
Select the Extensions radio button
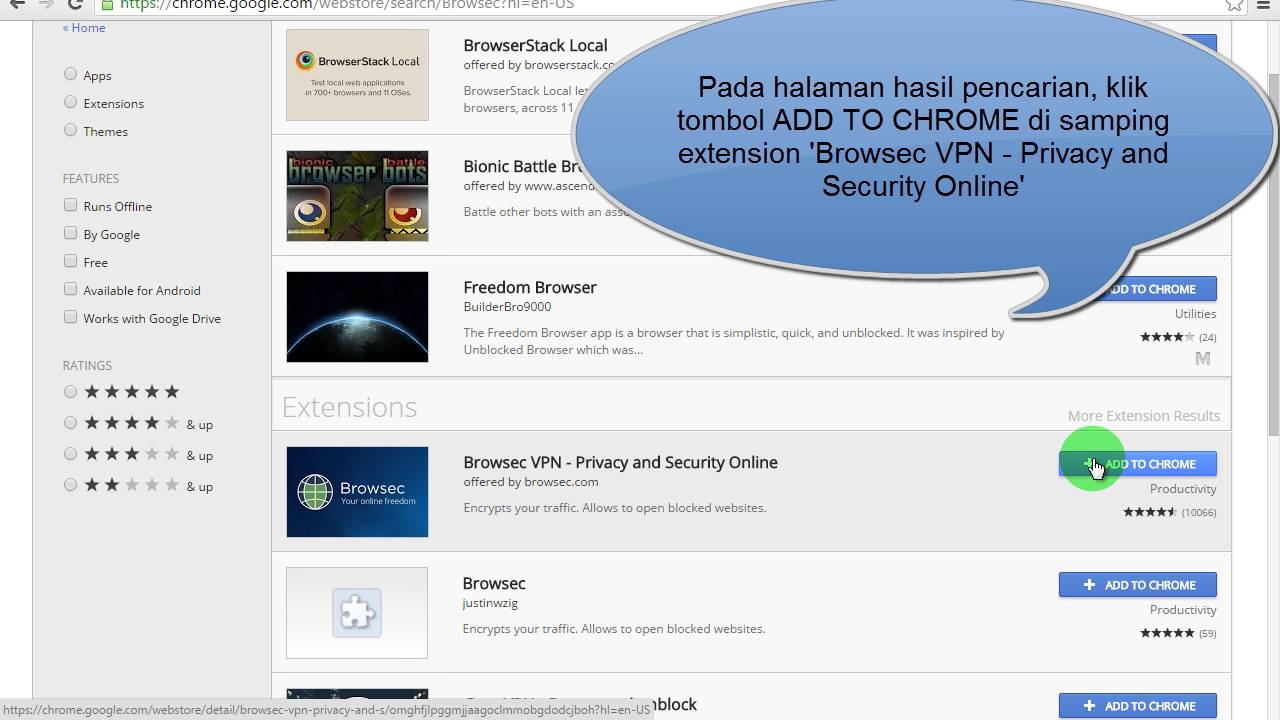coord(70,102)
